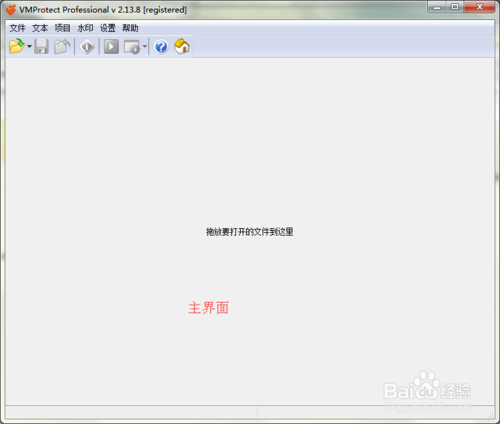500x424 pixels.
Task: Click the VMProtect title bar app icon
Action: click(x=11, y=10)
